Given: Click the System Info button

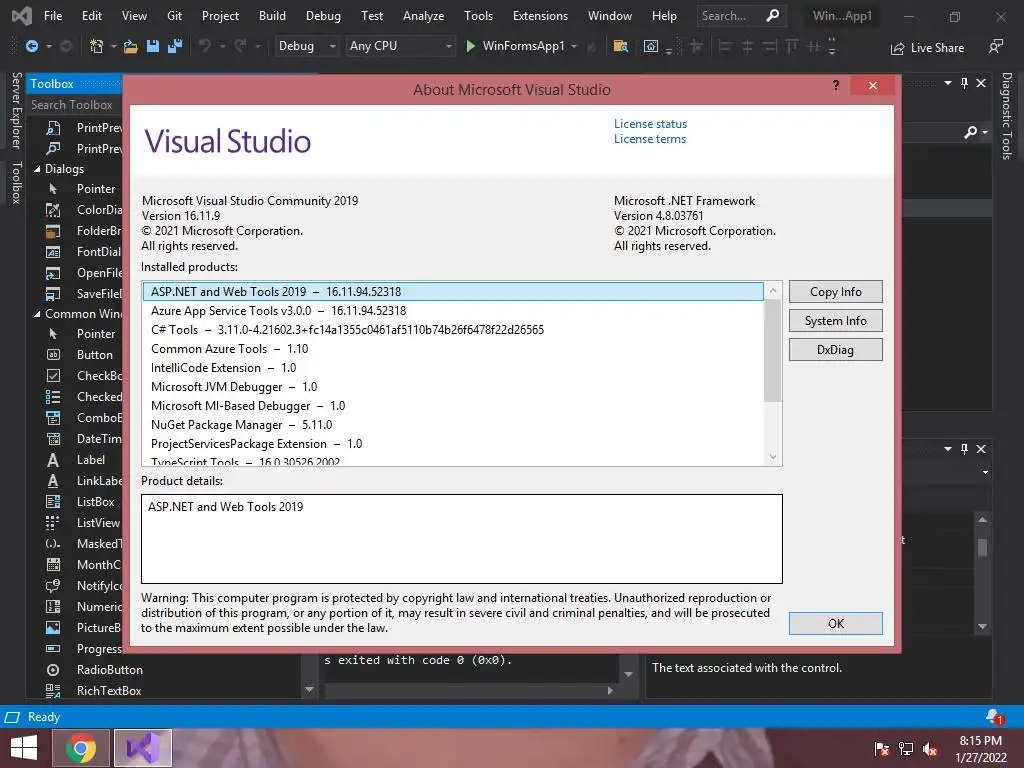Looking at the screenshot, I should tap(835, 321).
